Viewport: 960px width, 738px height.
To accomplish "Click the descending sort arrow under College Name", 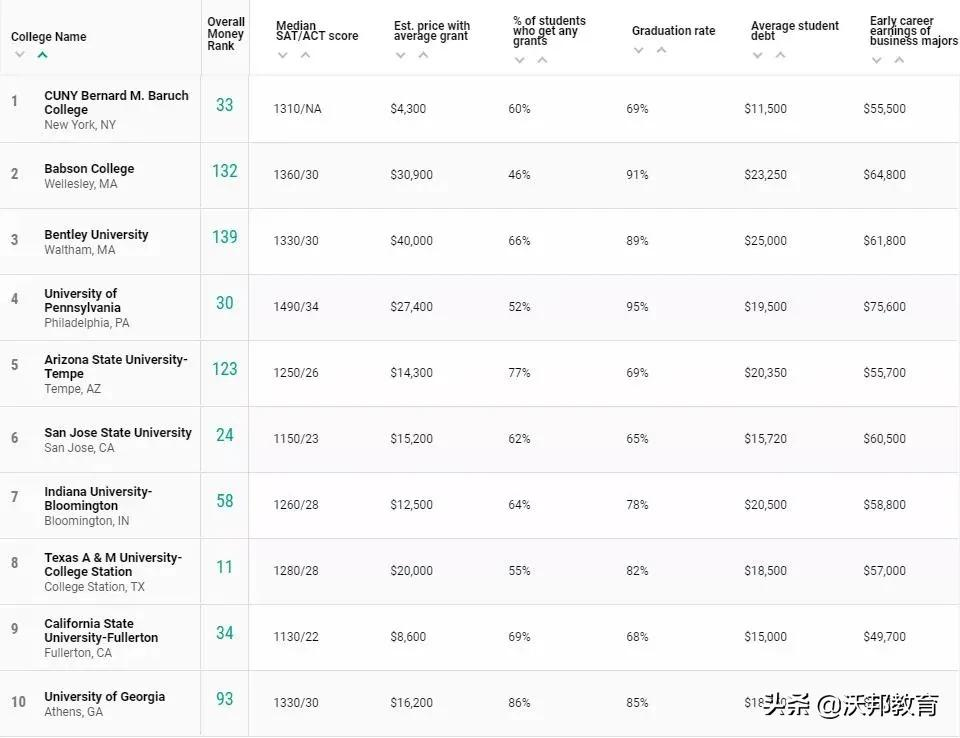I will pyautogui.click(x=18, y=55).
